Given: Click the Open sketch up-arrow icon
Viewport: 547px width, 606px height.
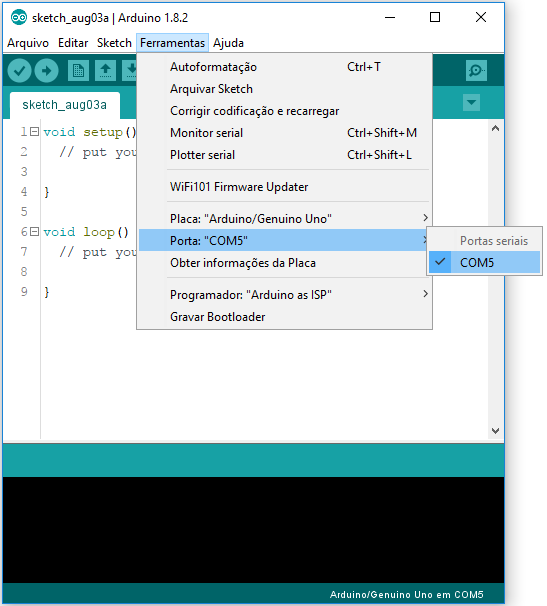Looking at the screenshot, I should point(105,70).
